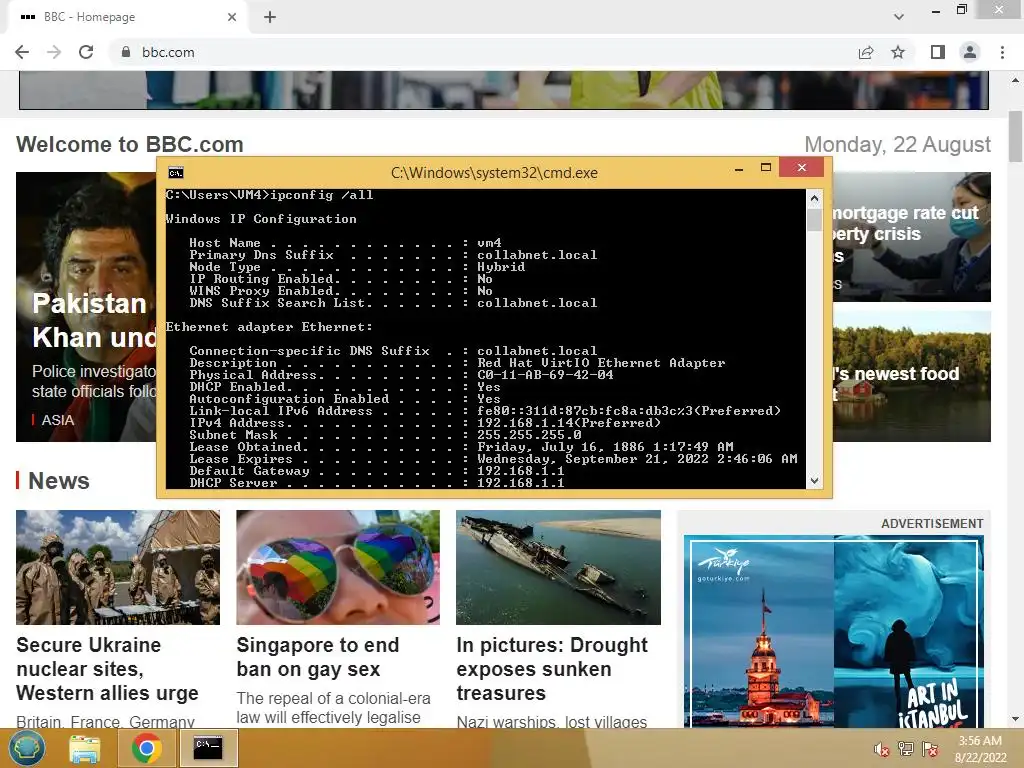Open the network tray icon
Image resolution: width=1024 pixels, height=768 pixels.
(x=906, y=749)
